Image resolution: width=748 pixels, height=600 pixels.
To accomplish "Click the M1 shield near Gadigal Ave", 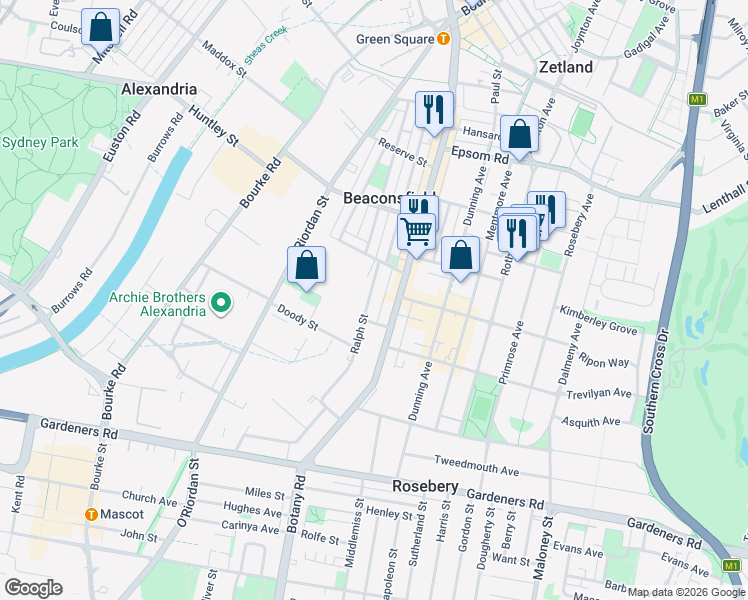I will (697, 99).
